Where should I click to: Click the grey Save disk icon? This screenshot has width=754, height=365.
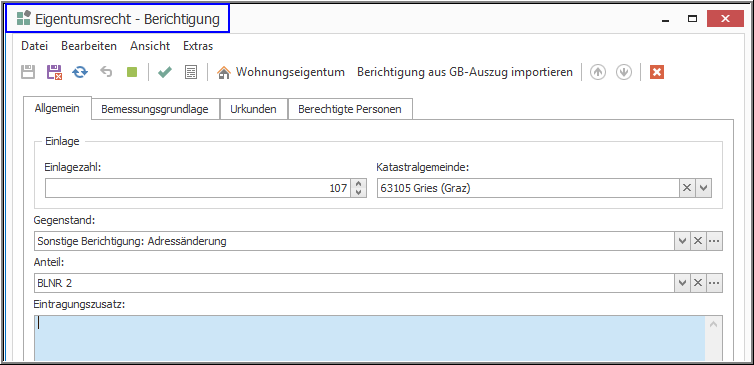(28, 72)
